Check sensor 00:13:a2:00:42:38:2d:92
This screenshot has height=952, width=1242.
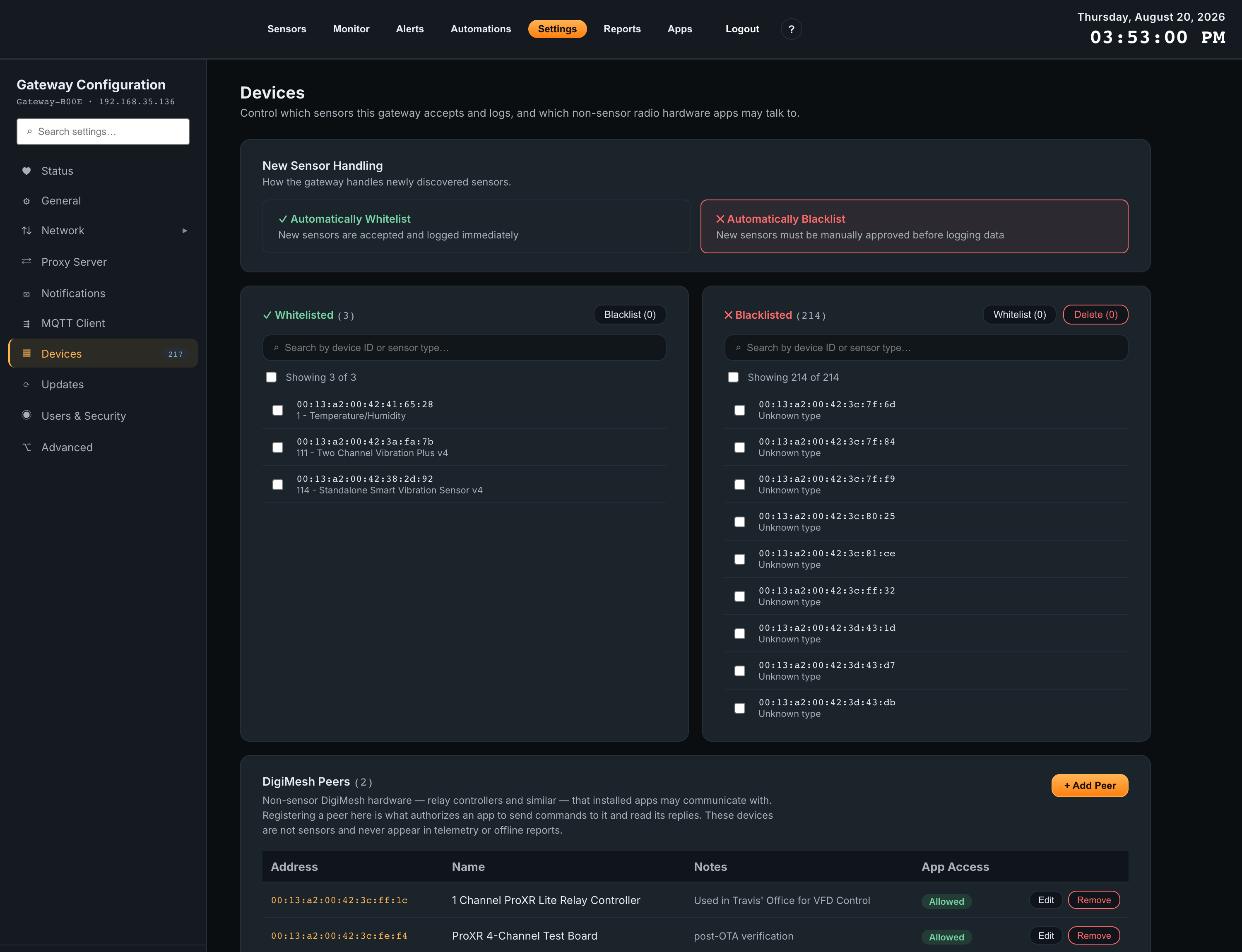point(278,485)
